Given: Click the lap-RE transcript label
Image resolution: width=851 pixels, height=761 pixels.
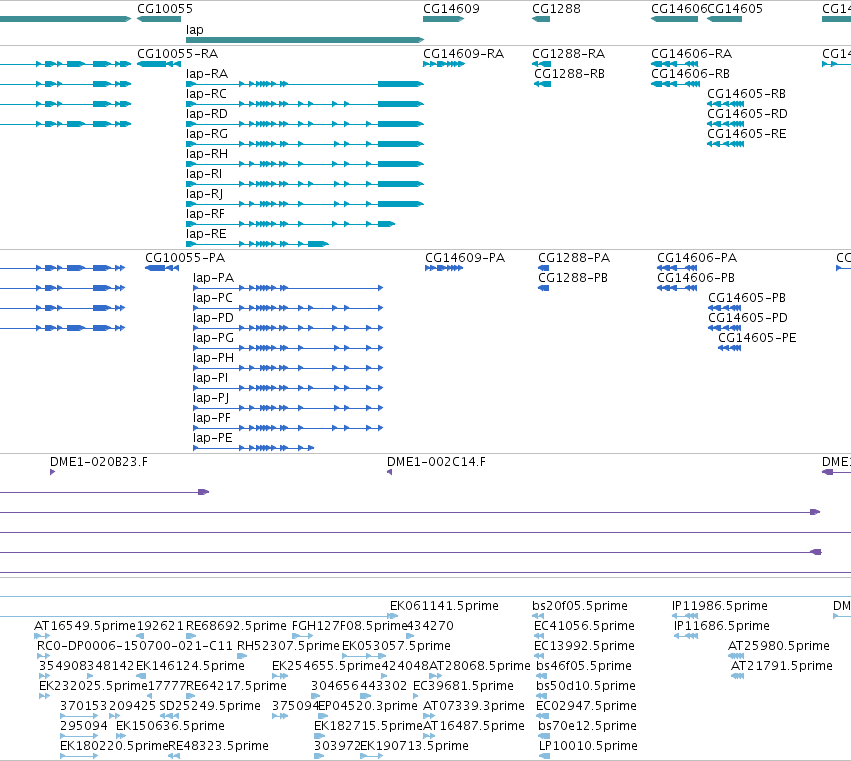Looking at the screenshot, I should click(x=206, y=234).
